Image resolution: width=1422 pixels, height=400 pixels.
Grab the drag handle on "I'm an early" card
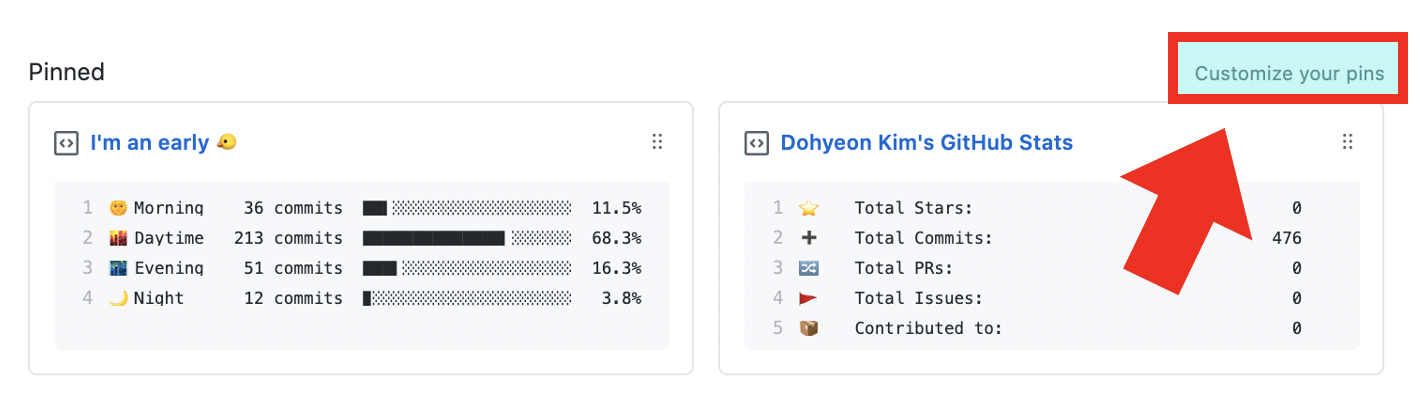[x=657, y=142]
